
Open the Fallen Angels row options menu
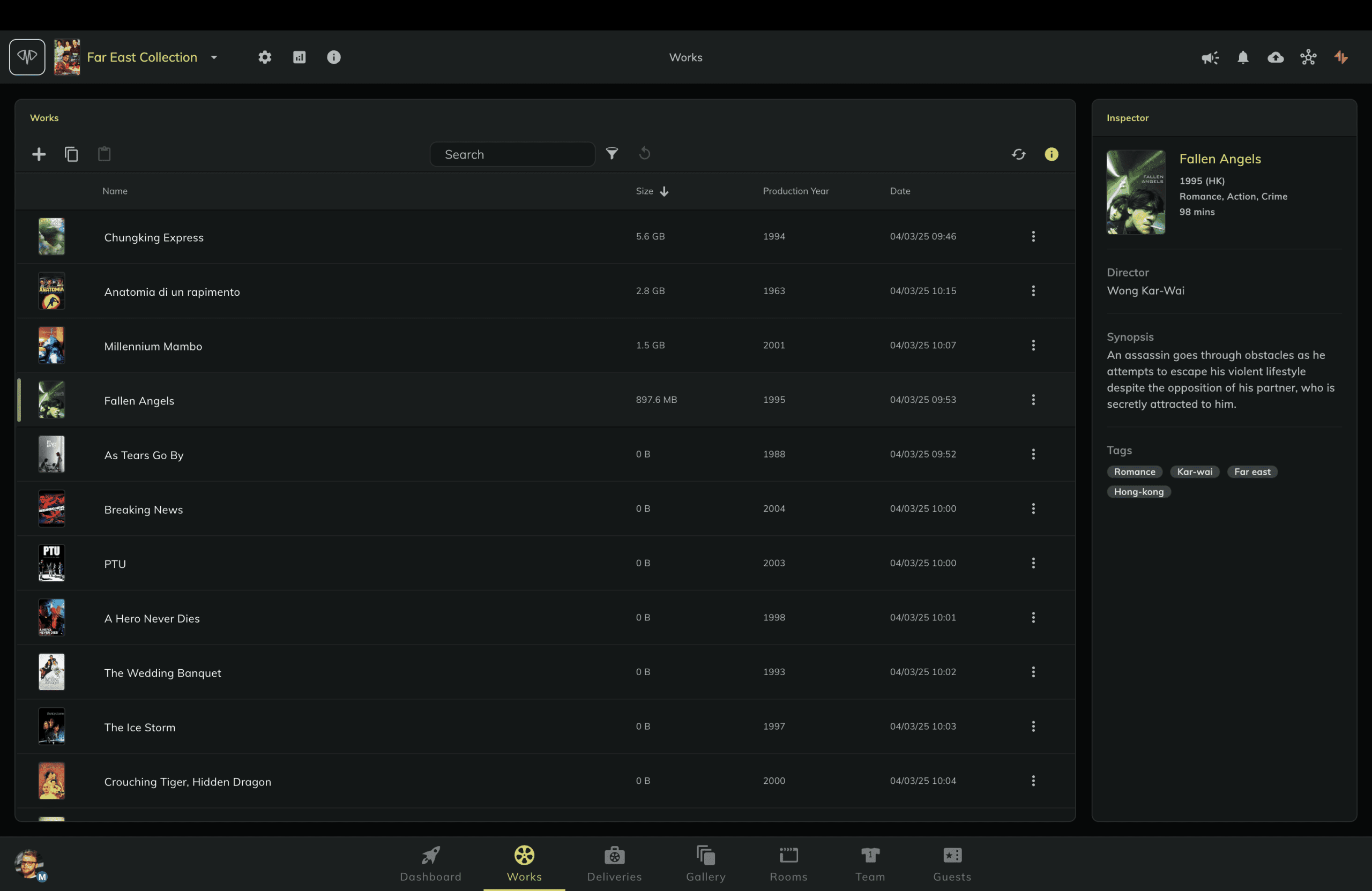[1033, 399]
